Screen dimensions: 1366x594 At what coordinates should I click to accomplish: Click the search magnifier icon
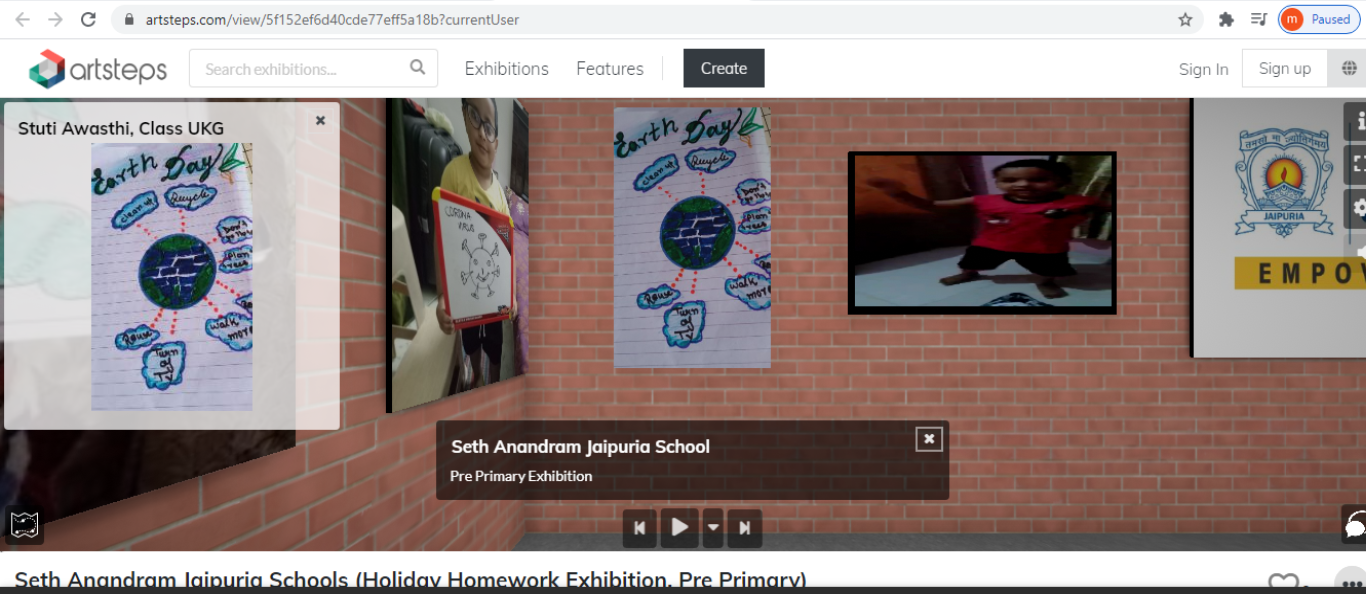click(x=418, y=68)
